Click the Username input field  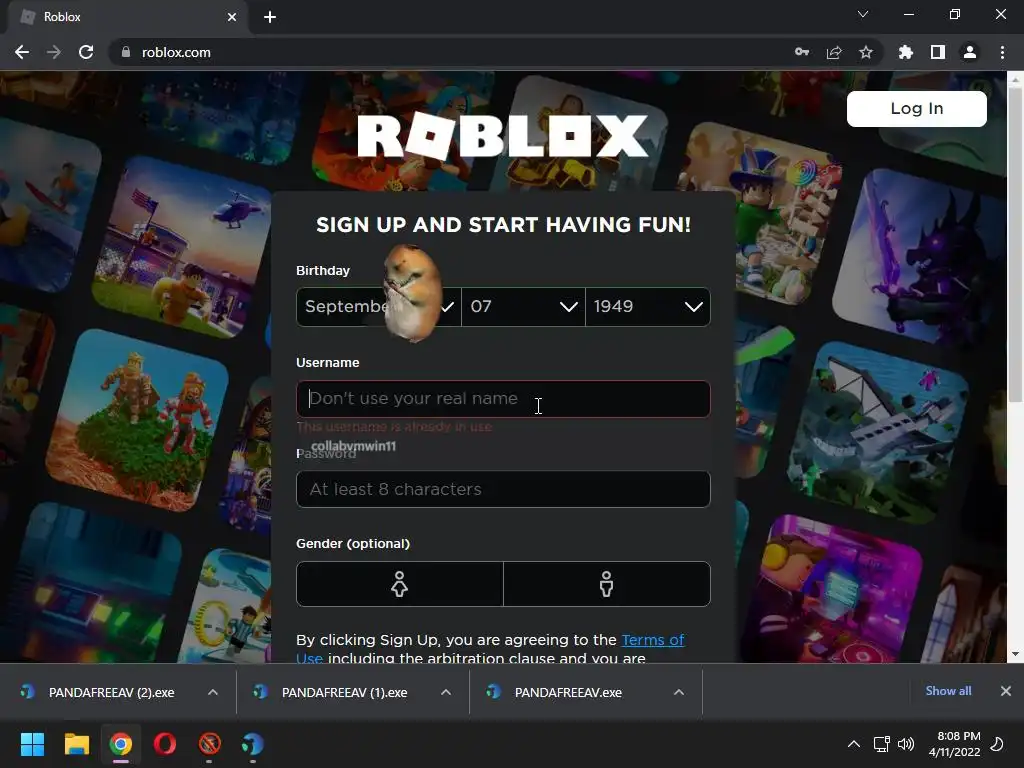pyautogui.click(x=503, y=399)
